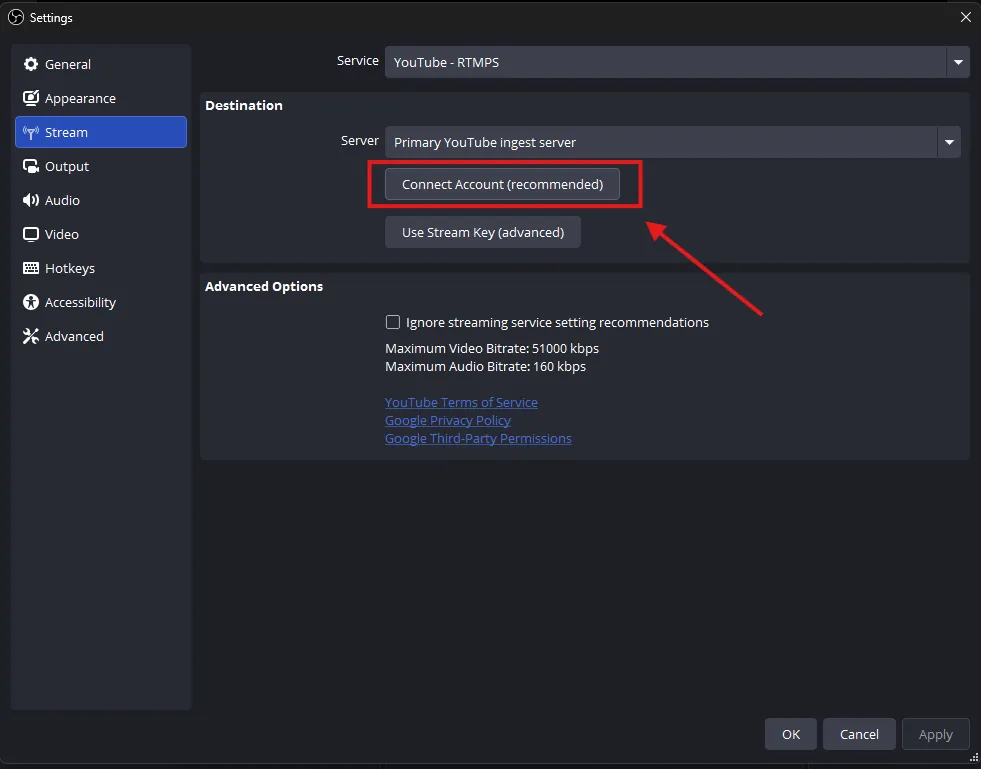Click the Video monitor icon
Viewport: 981px width, 769px height.
[x=29, y=234]
